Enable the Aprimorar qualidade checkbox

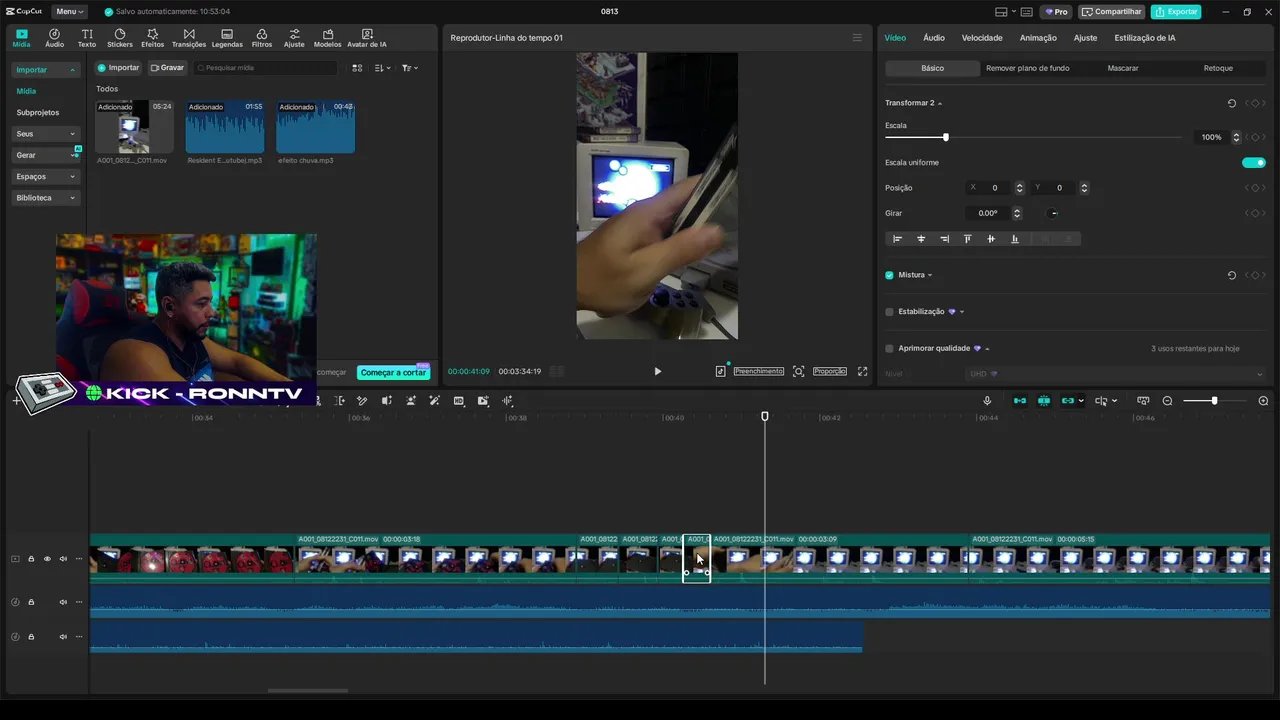pyautogui.click(x=889, y=349)
